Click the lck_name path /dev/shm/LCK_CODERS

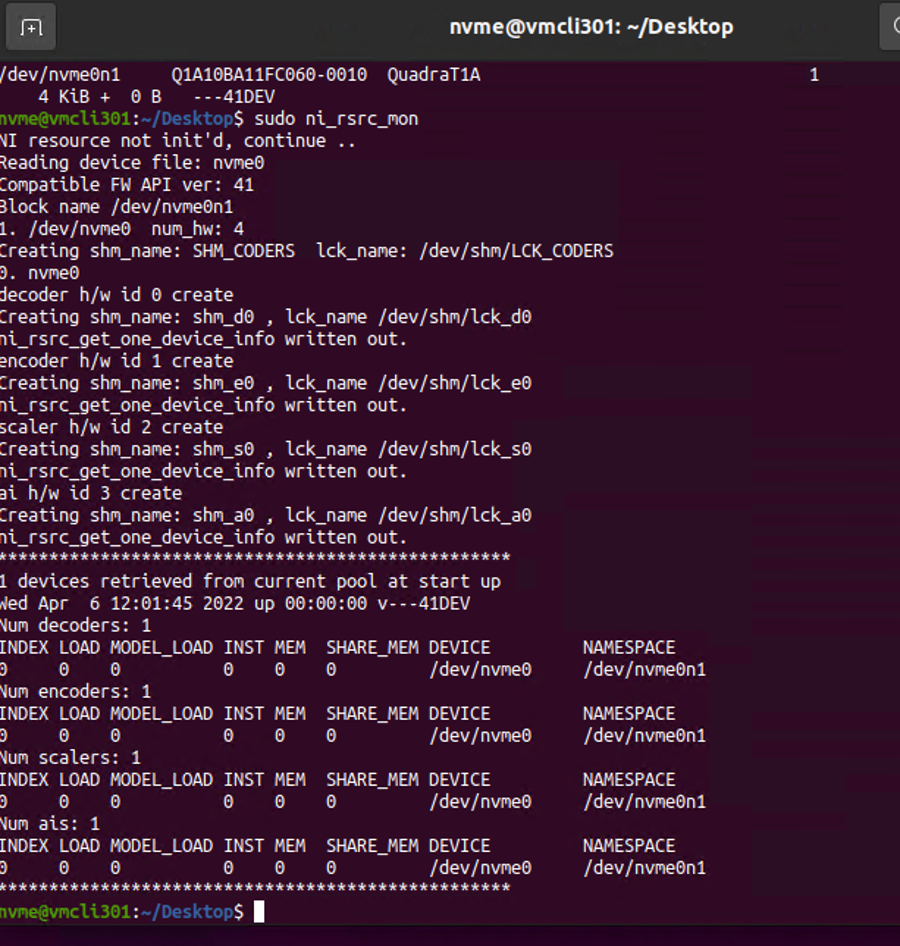[x=516, y=251]
